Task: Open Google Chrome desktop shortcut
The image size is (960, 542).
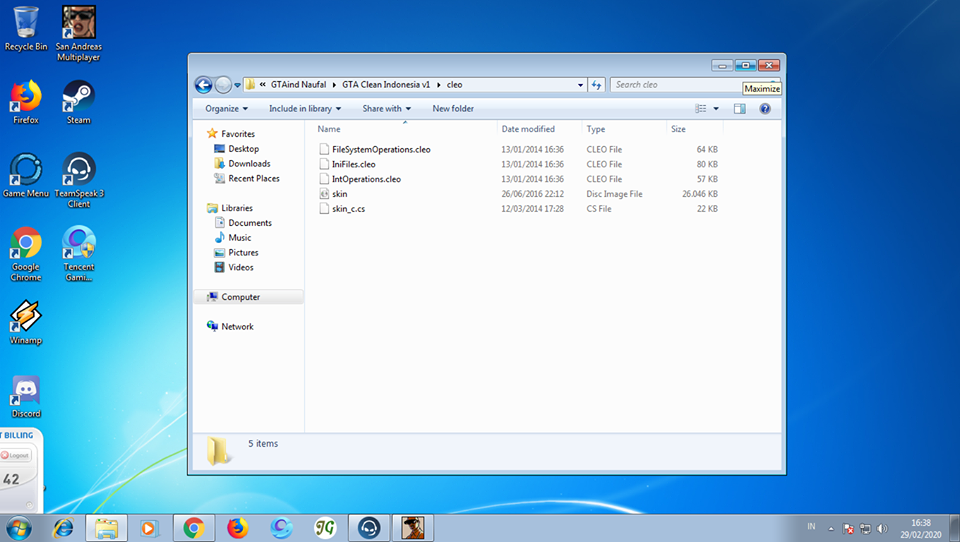Action: 26,254
